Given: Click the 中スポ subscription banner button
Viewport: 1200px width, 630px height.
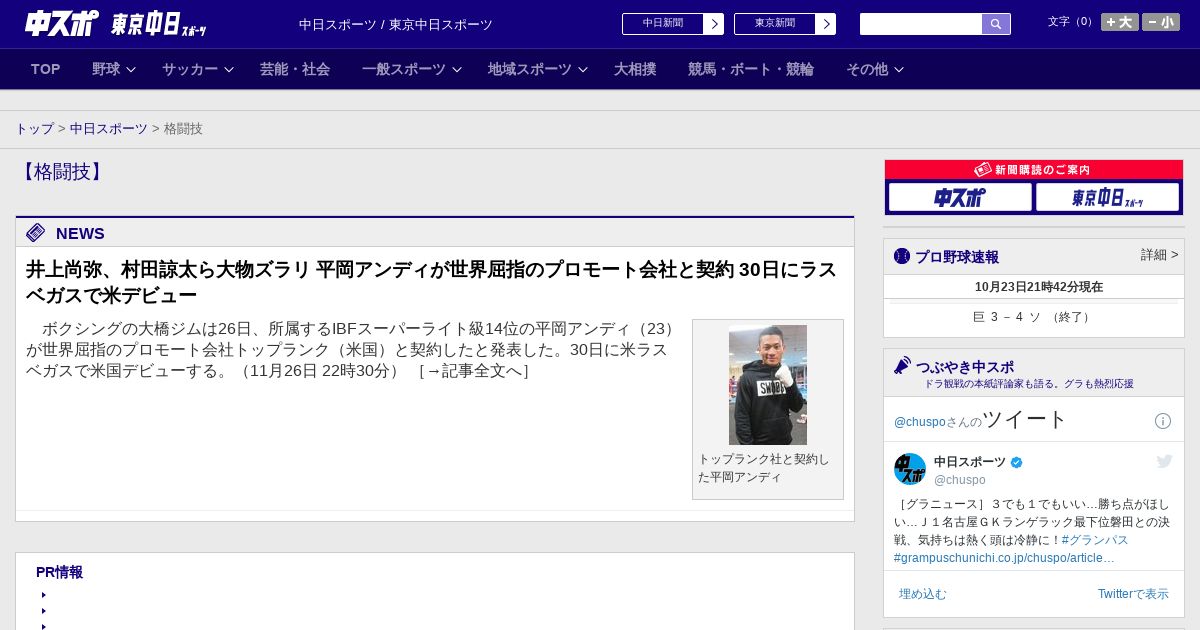Looking at the screenshot, I should pos(960,197).
